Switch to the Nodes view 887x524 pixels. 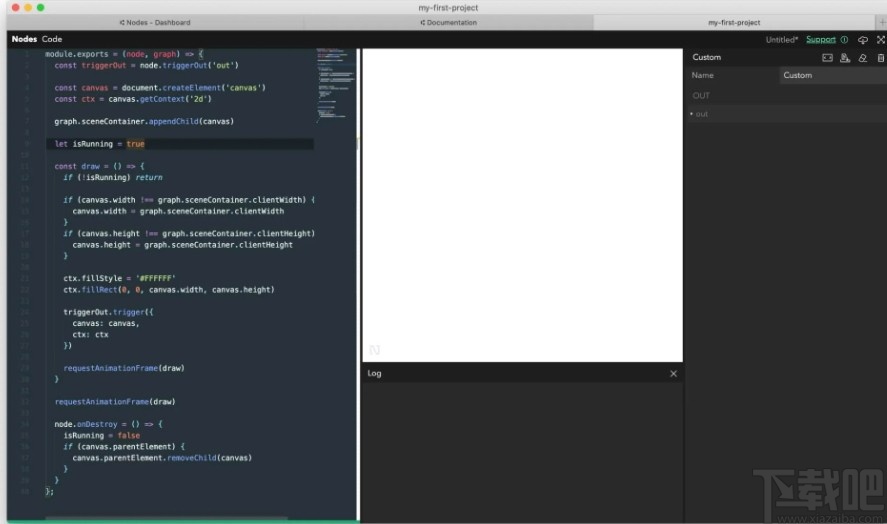tap(24, 39)
